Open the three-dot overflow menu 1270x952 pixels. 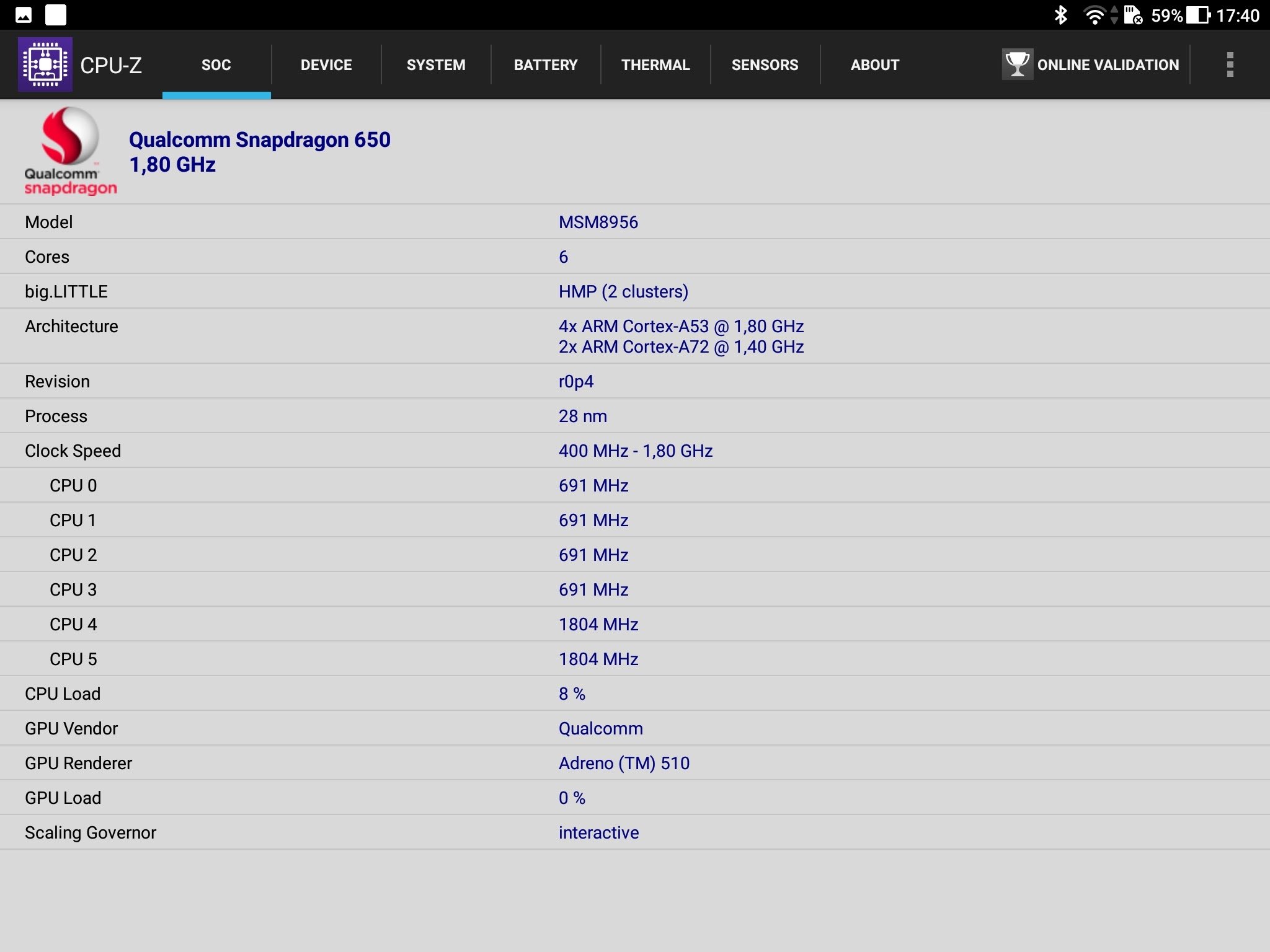[1230, 64]
